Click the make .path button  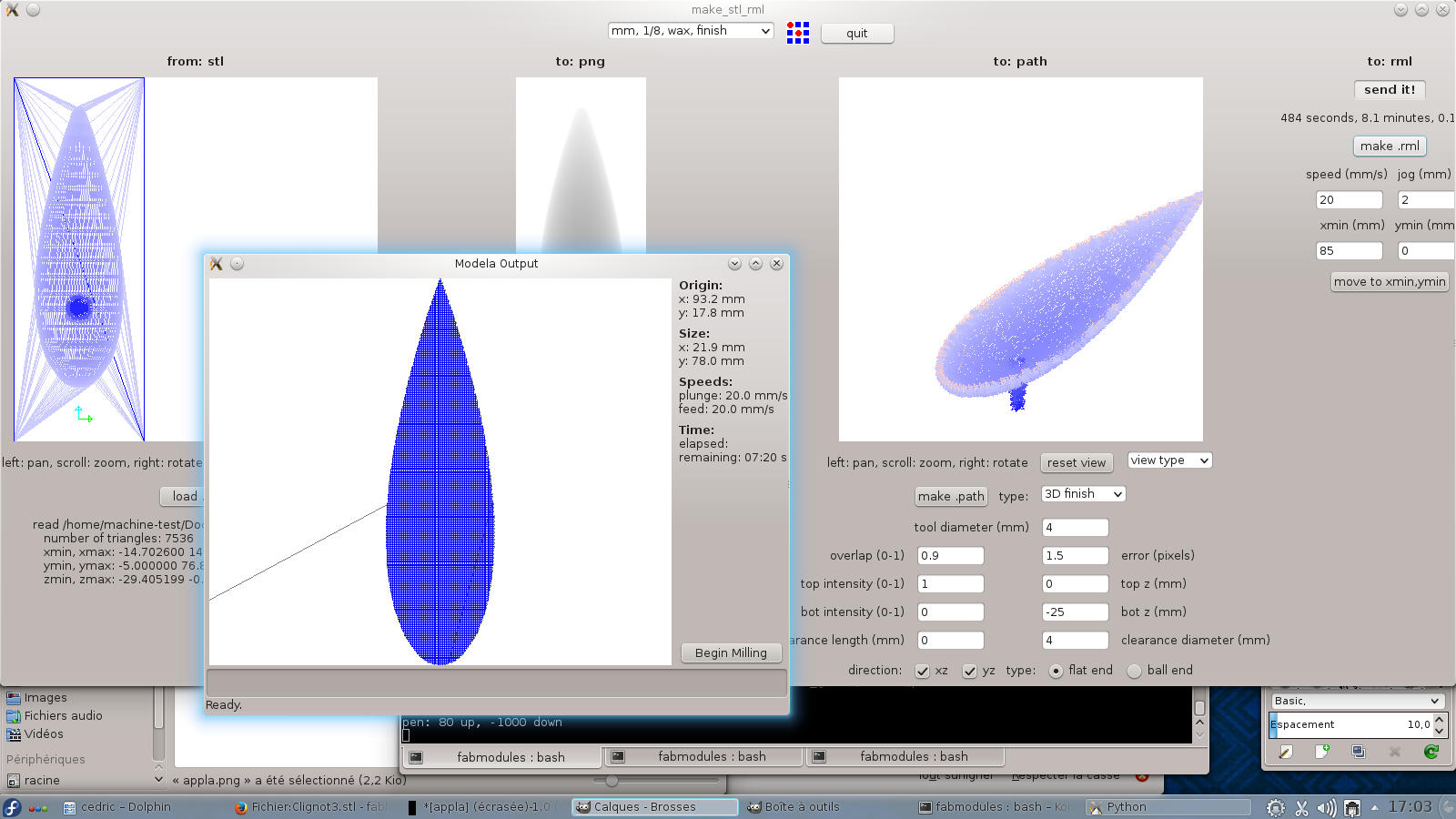click(951, 497)
